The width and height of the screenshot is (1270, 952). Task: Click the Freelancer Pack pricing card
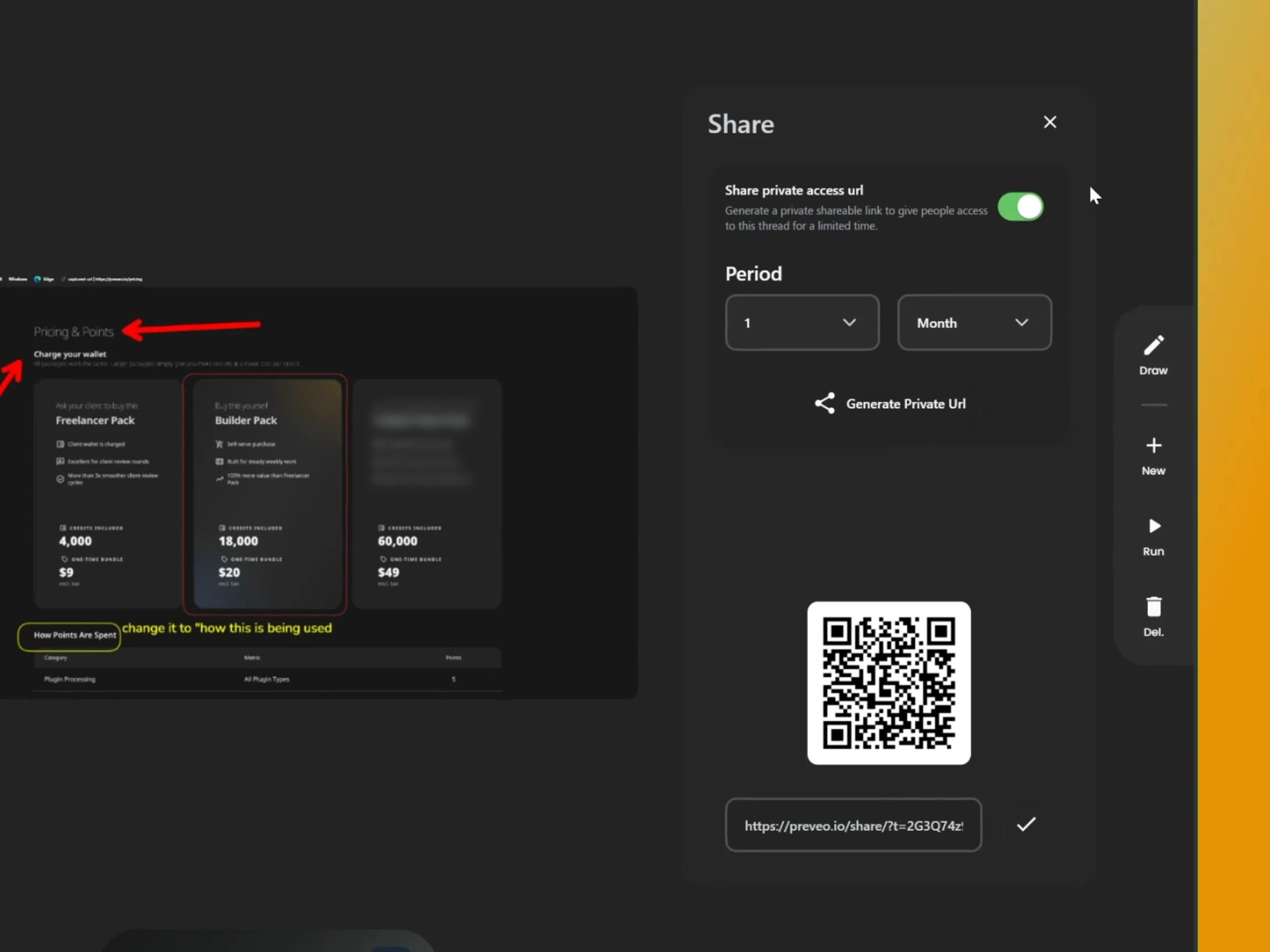(x=107, y=494)
